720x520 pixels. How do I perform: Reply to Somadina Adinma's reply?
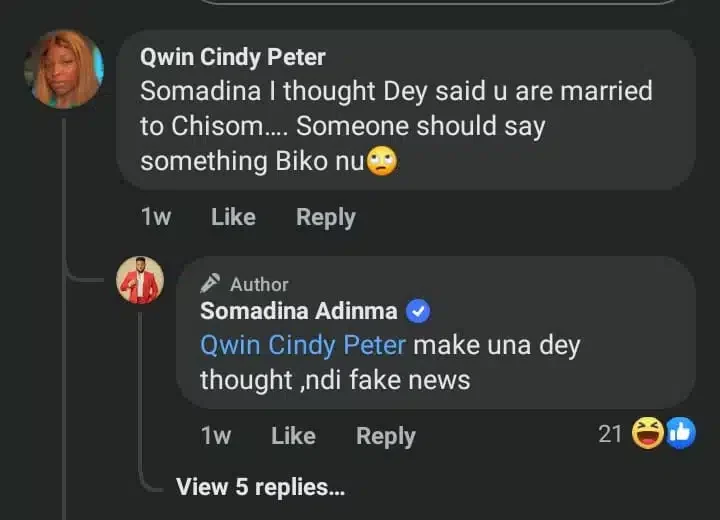[x=385, y=436]
